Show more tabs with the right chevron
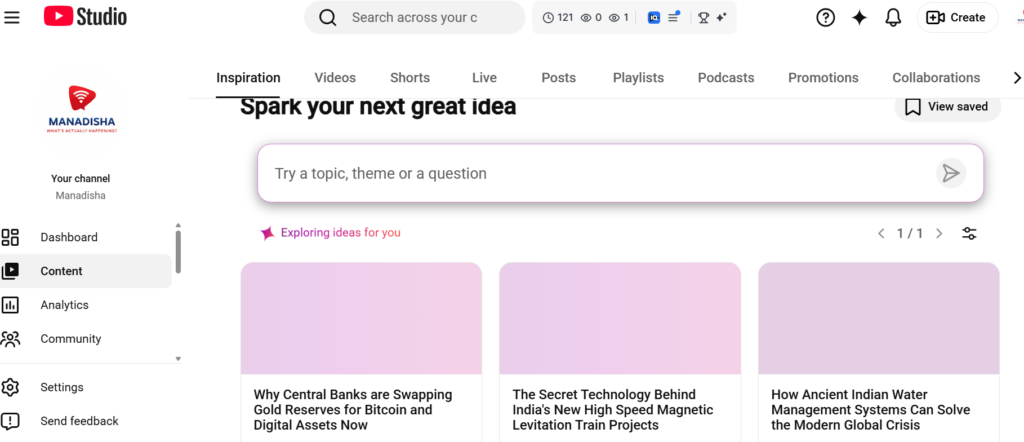Viewport: 1024px width, 442px height. [1016, 78]
